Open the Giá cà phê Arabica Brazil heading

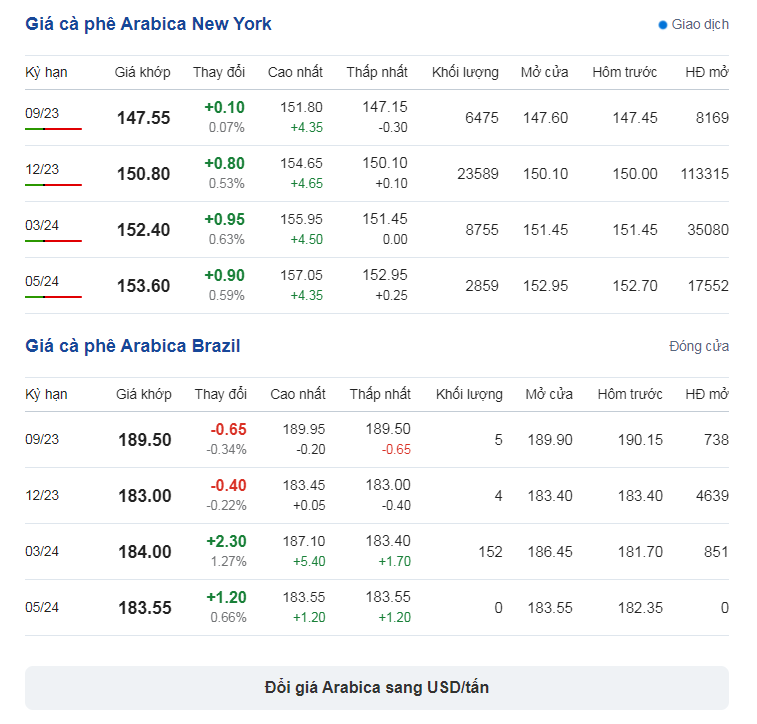pyautogui.click(x=133, y=346)
